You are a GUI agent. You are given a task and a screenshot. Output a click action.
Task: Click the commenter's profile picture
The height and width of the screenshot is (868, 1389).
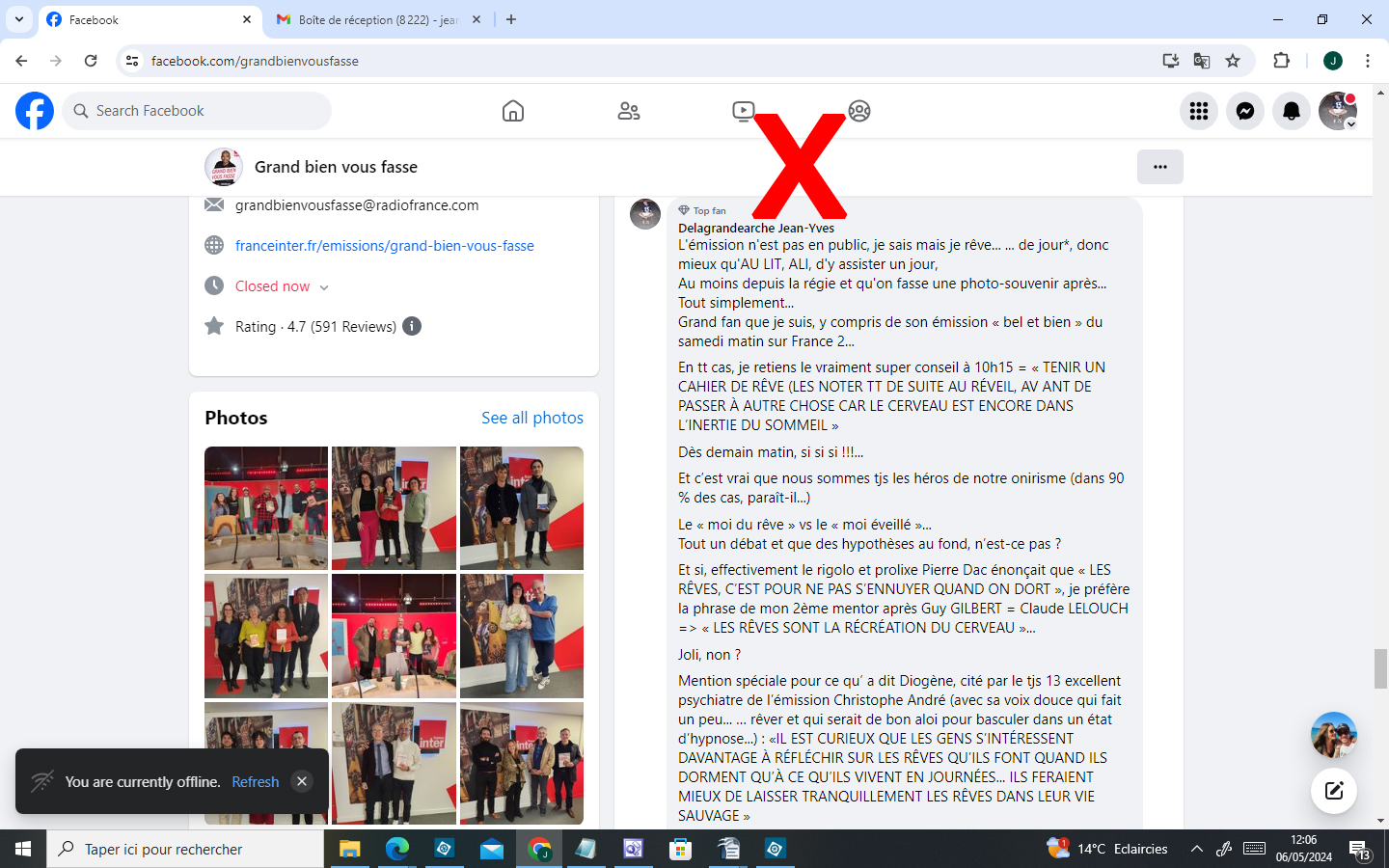pyautogui.click(x=645, y=214)
